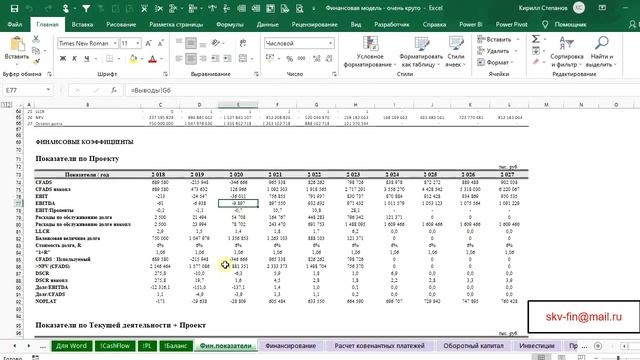The image size is (640, 360).
Task: Click the increase decimal icon
Action: (x=316, y=59)
